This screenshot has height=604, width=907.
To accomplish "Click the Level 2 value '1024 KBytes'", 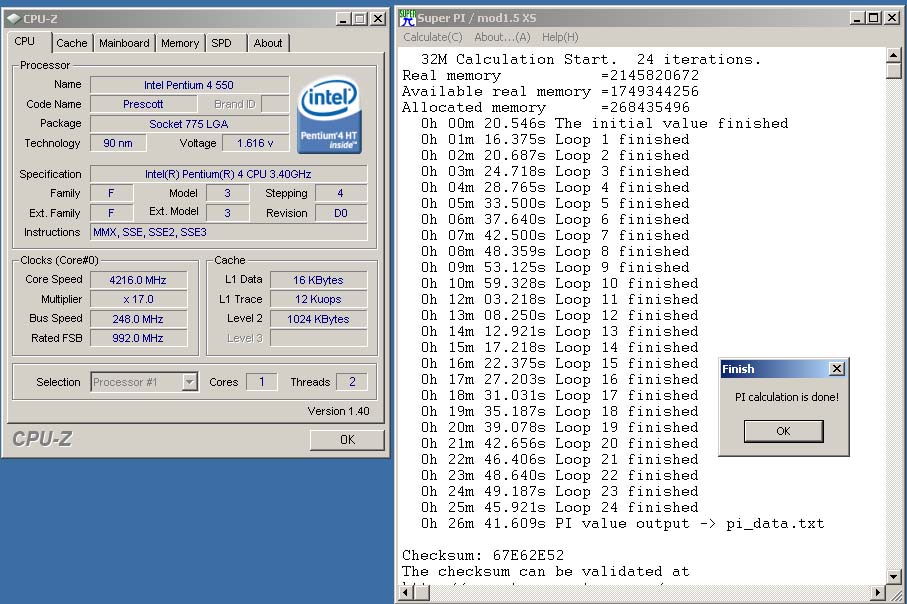I will coord(318,319).
